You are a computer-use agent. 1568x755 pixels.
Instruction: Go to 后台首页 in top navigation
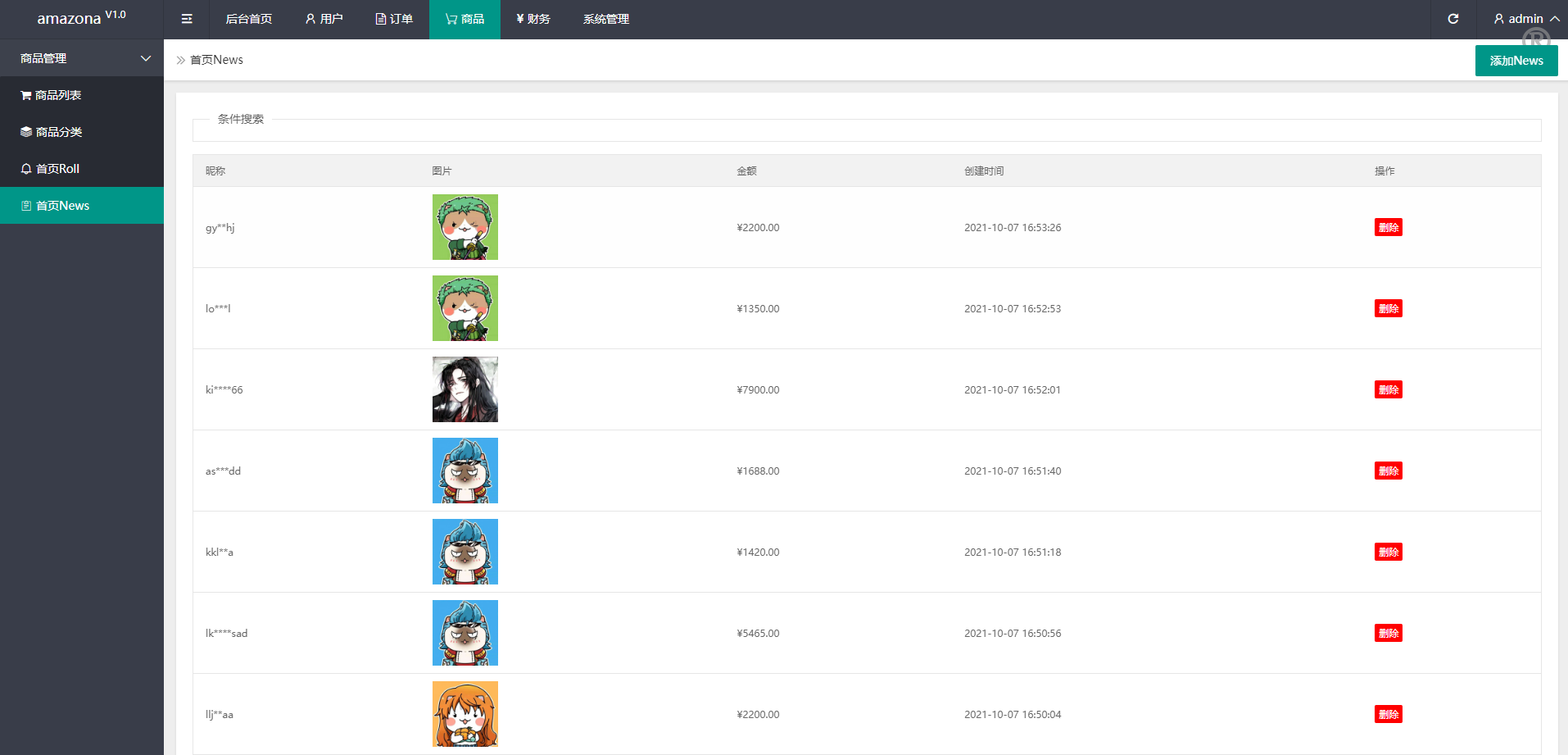pyautogui.click(x=248, y=19)
